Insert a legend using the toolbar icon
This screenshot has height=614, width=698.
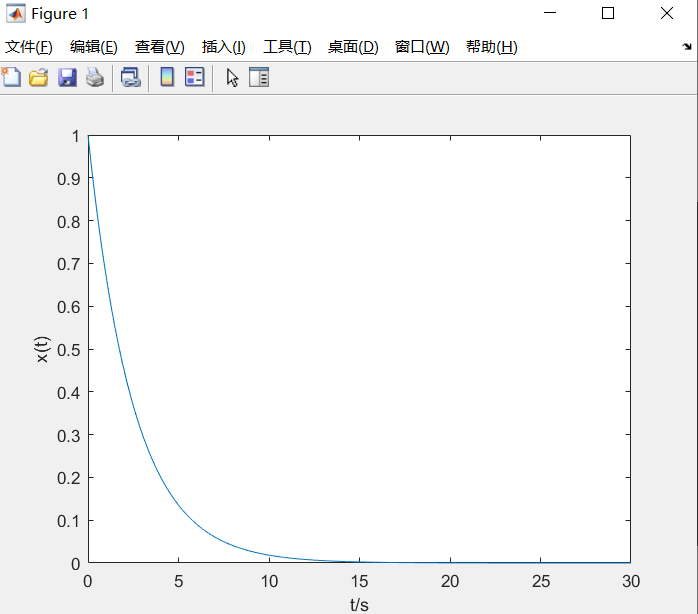point(195,77)
